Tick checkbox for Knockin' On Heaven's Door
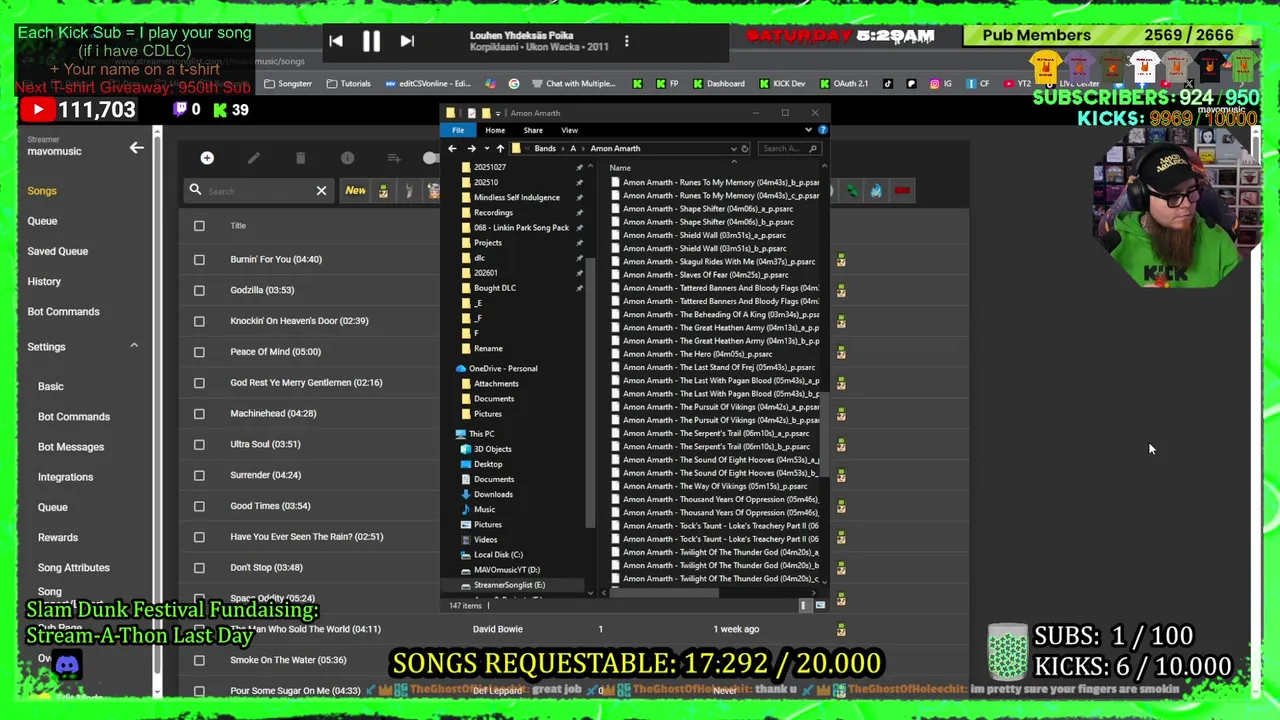 coord(199,321)
